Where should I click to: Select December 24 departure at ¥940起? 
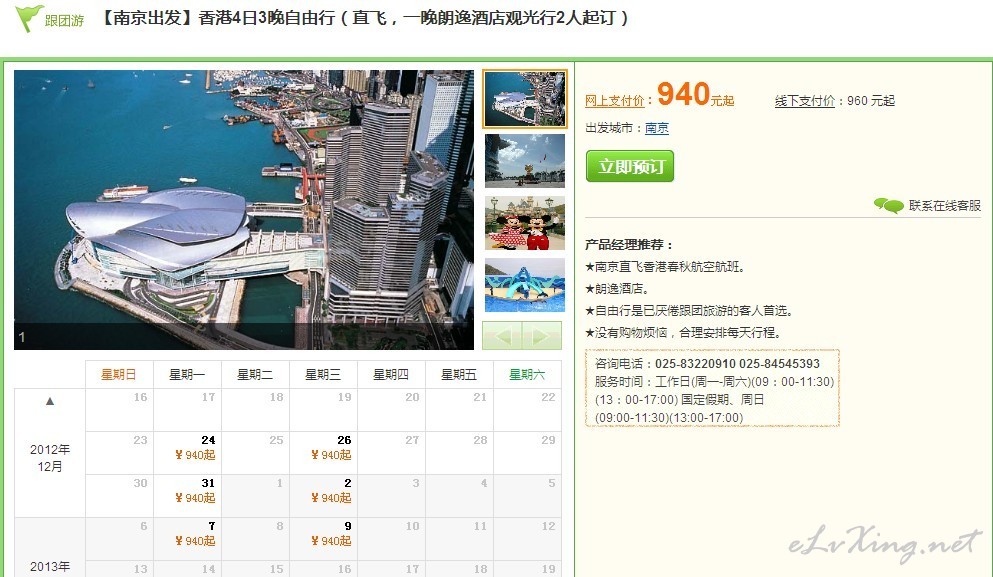(187, 453)
